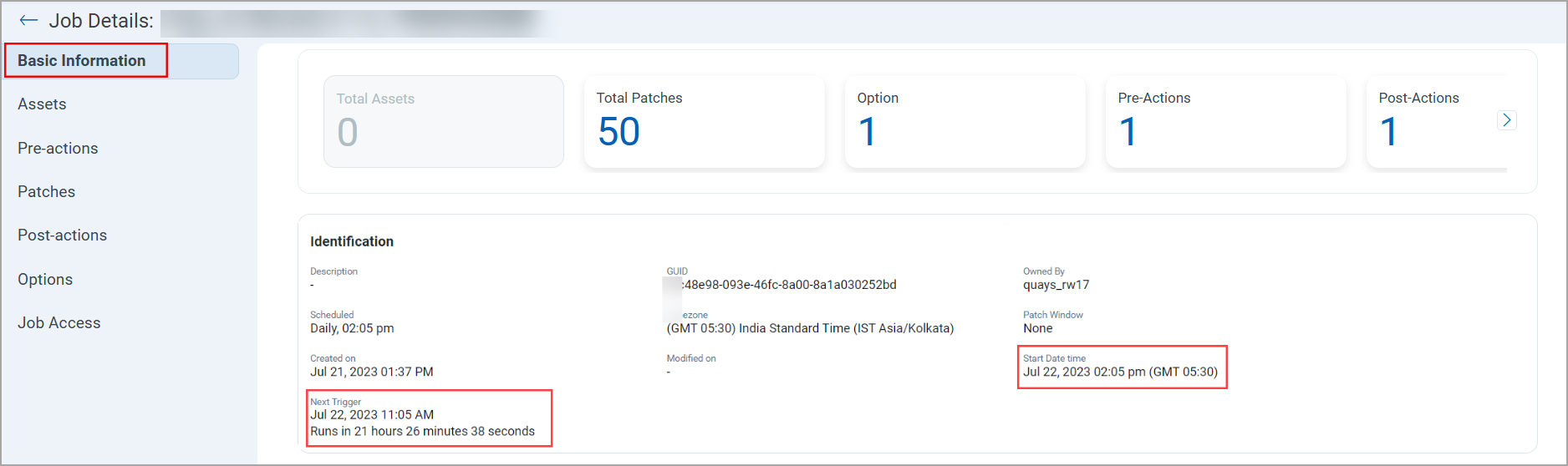Click the Next Trigger date value
The image size is (1568, 466).
pos(372,415)
